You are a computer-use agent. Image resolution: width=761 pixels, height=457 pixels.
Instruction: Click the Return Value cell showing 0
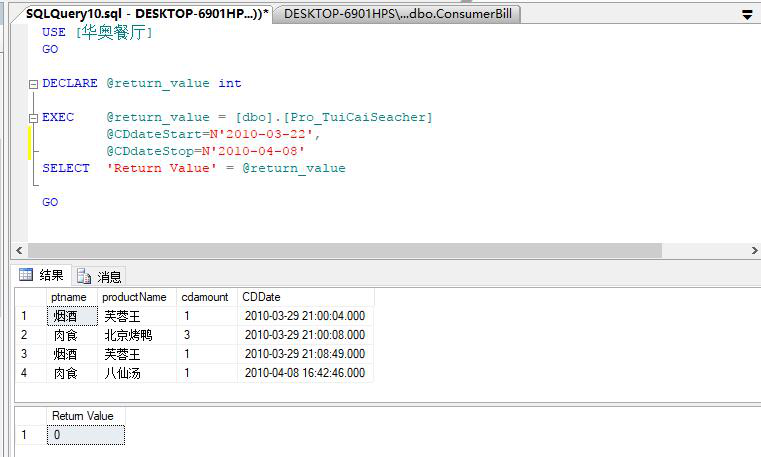coord(86,435)
